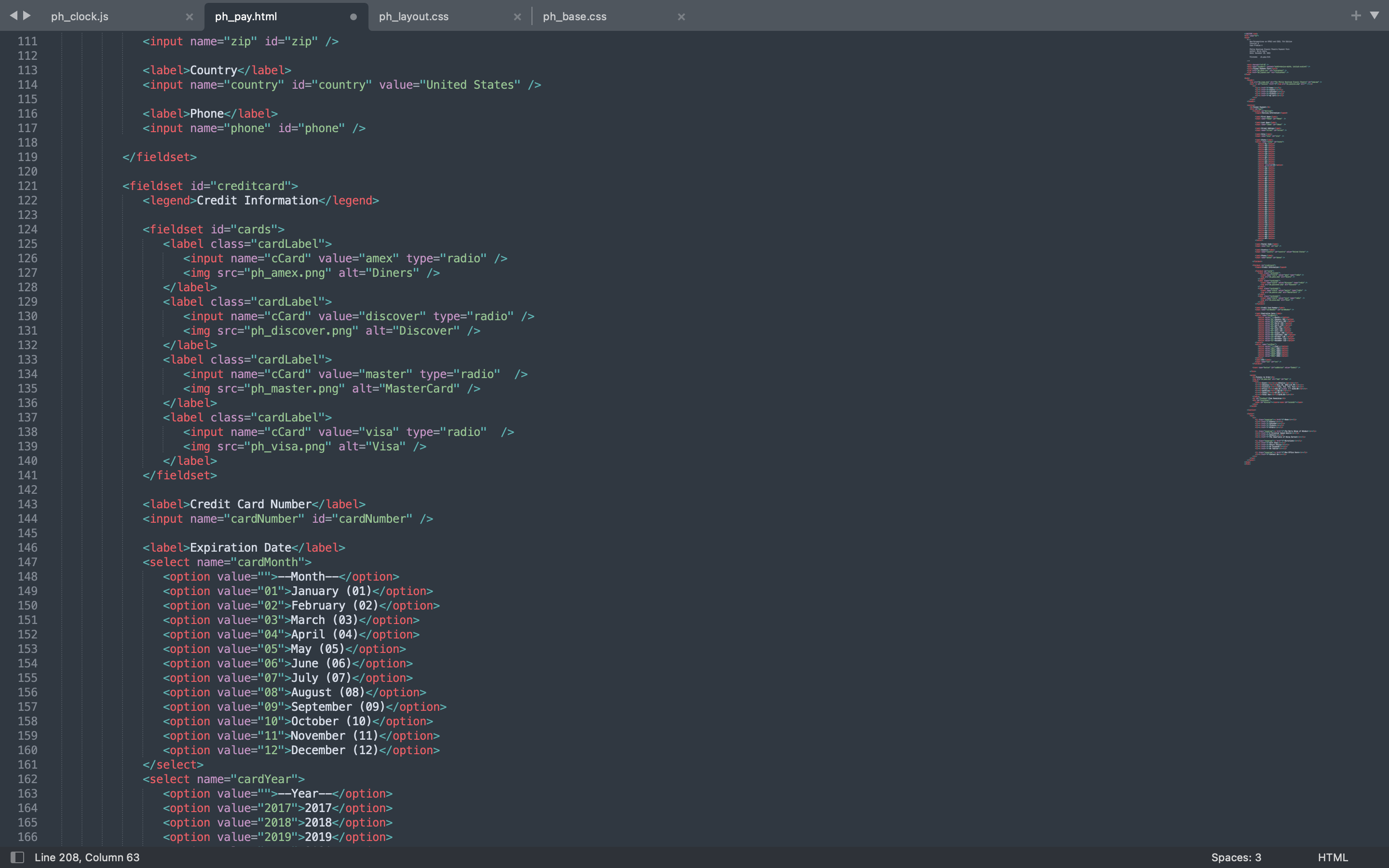This screenshot has height=868, width=1389.
Task: Click "Expiration Date" label text
Action: [x=241, y=548]
